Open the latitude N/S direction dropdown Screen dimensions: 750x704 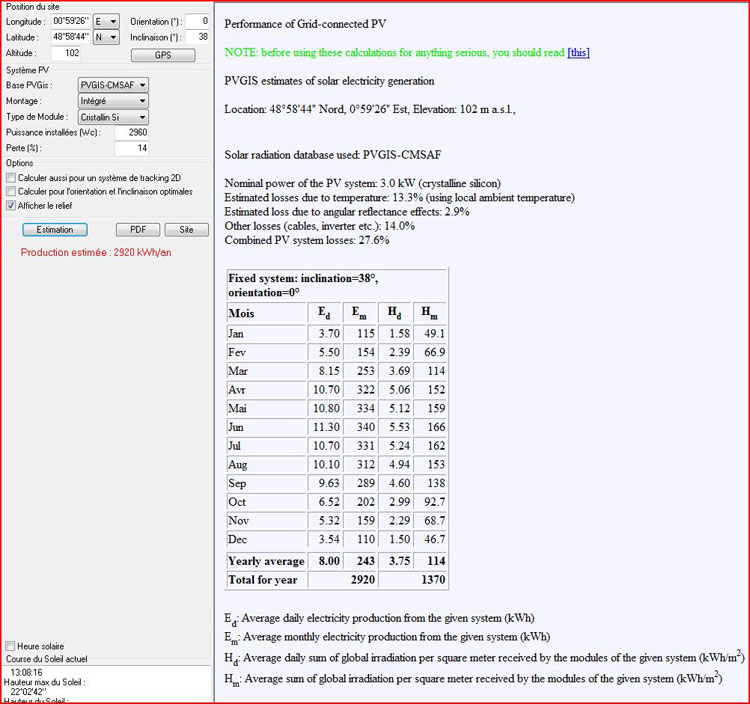click(x=106, y=37)
